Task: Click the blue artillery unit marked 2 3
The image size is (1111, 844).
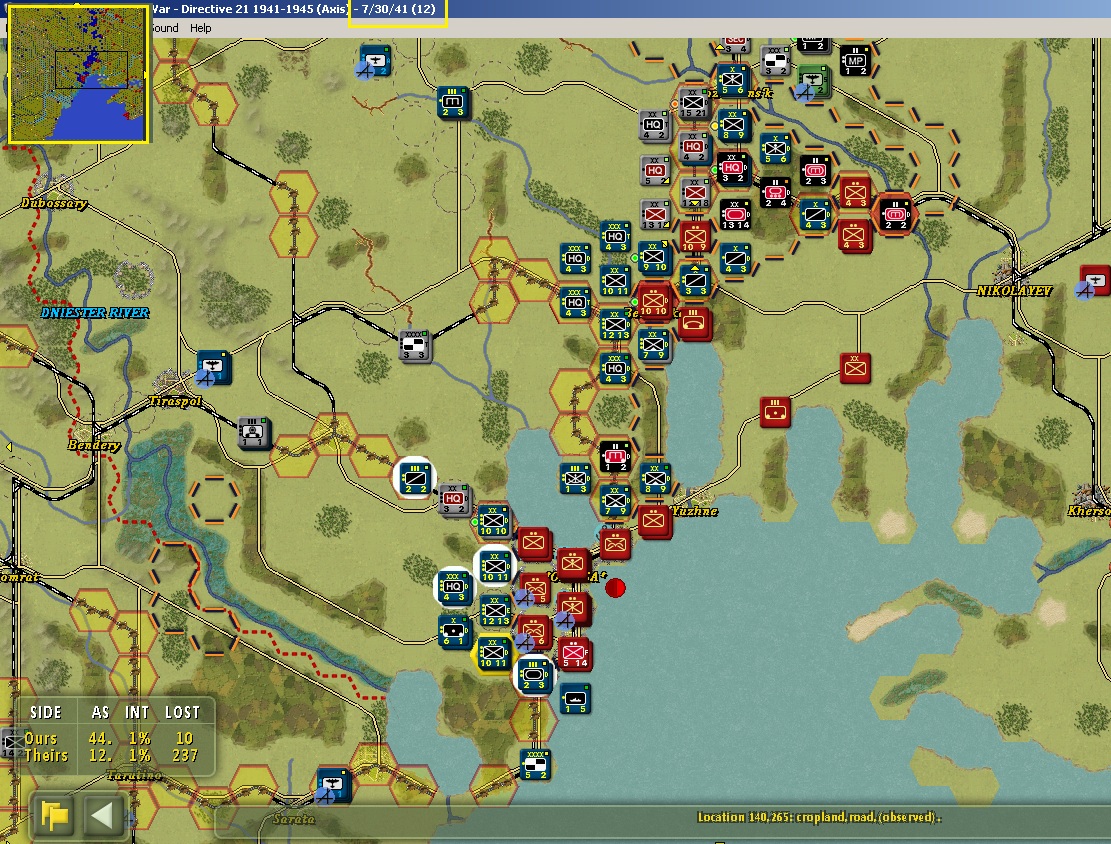Action: pyautogui.click(x=452, y=103)
